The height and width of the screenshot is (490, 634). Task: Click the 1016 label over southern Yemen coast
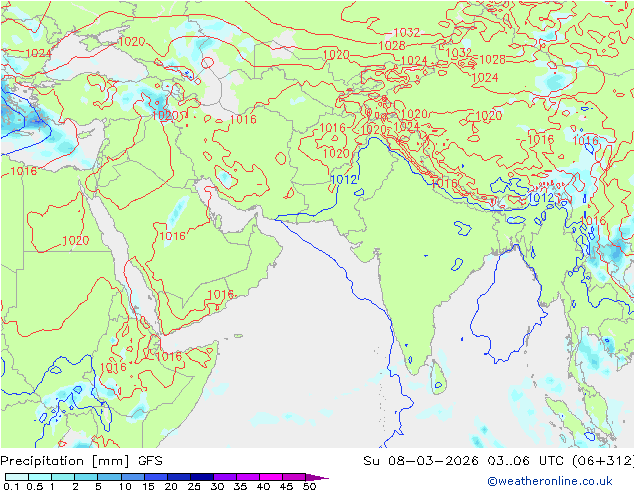coord(220,294)
